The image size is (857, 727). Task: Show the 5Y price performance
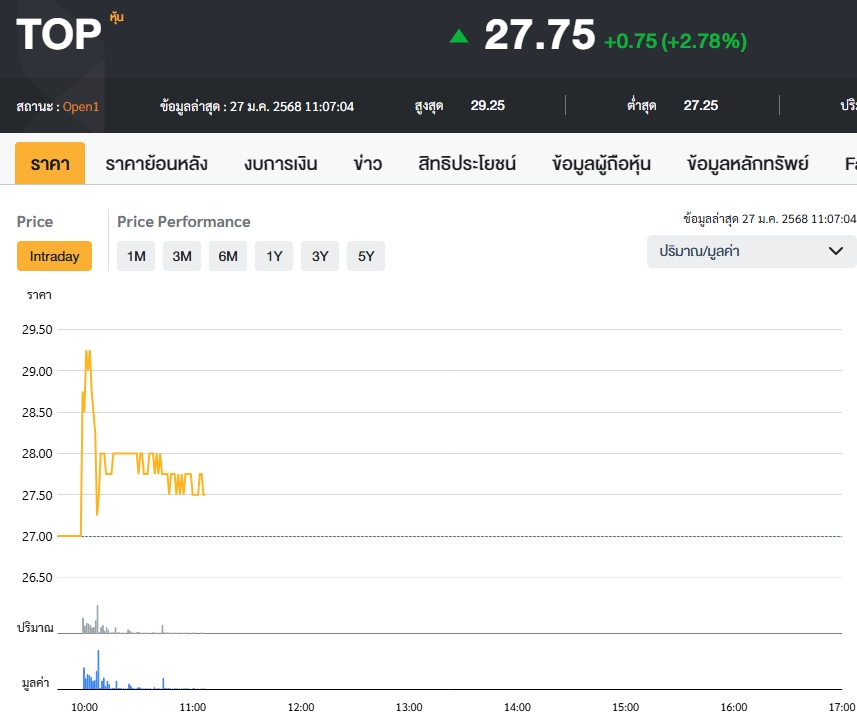point(366,256)
